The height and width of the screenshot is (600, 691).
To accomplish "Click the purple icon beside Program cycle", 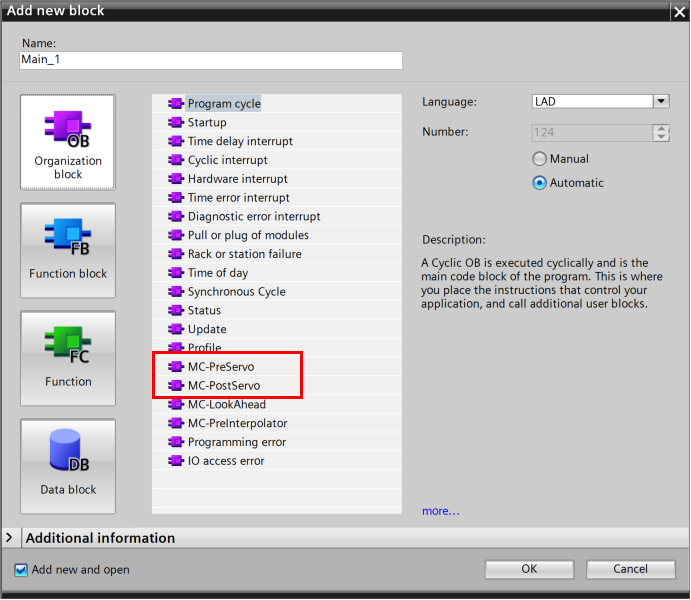I will coord(176,104).
